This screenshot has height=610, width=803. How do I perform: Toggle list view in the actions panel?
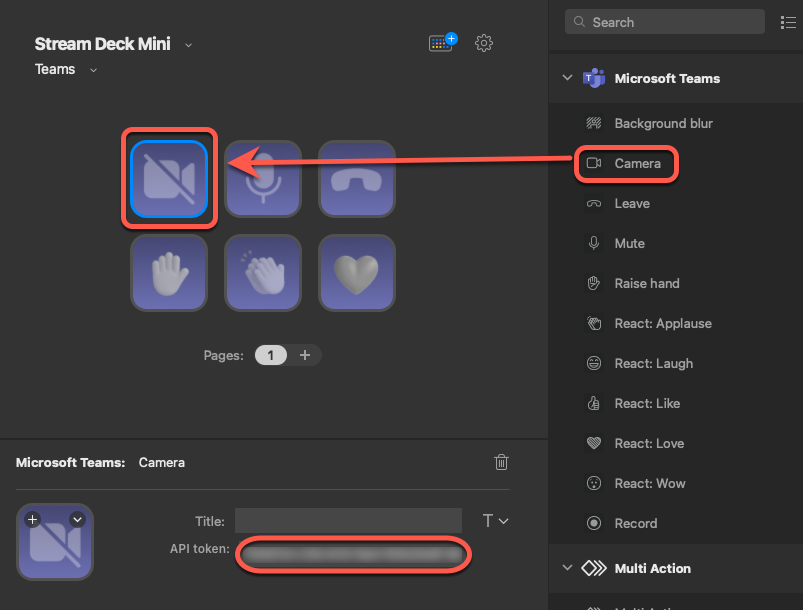tap(788, 21)
